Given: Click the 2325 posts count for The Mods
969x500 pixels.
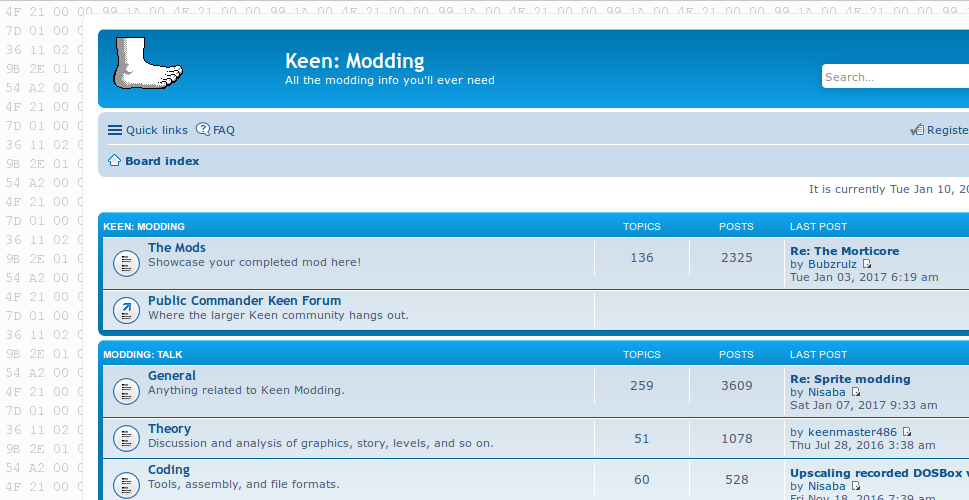Looking at the screenshot, I should (x=737, y=258).
